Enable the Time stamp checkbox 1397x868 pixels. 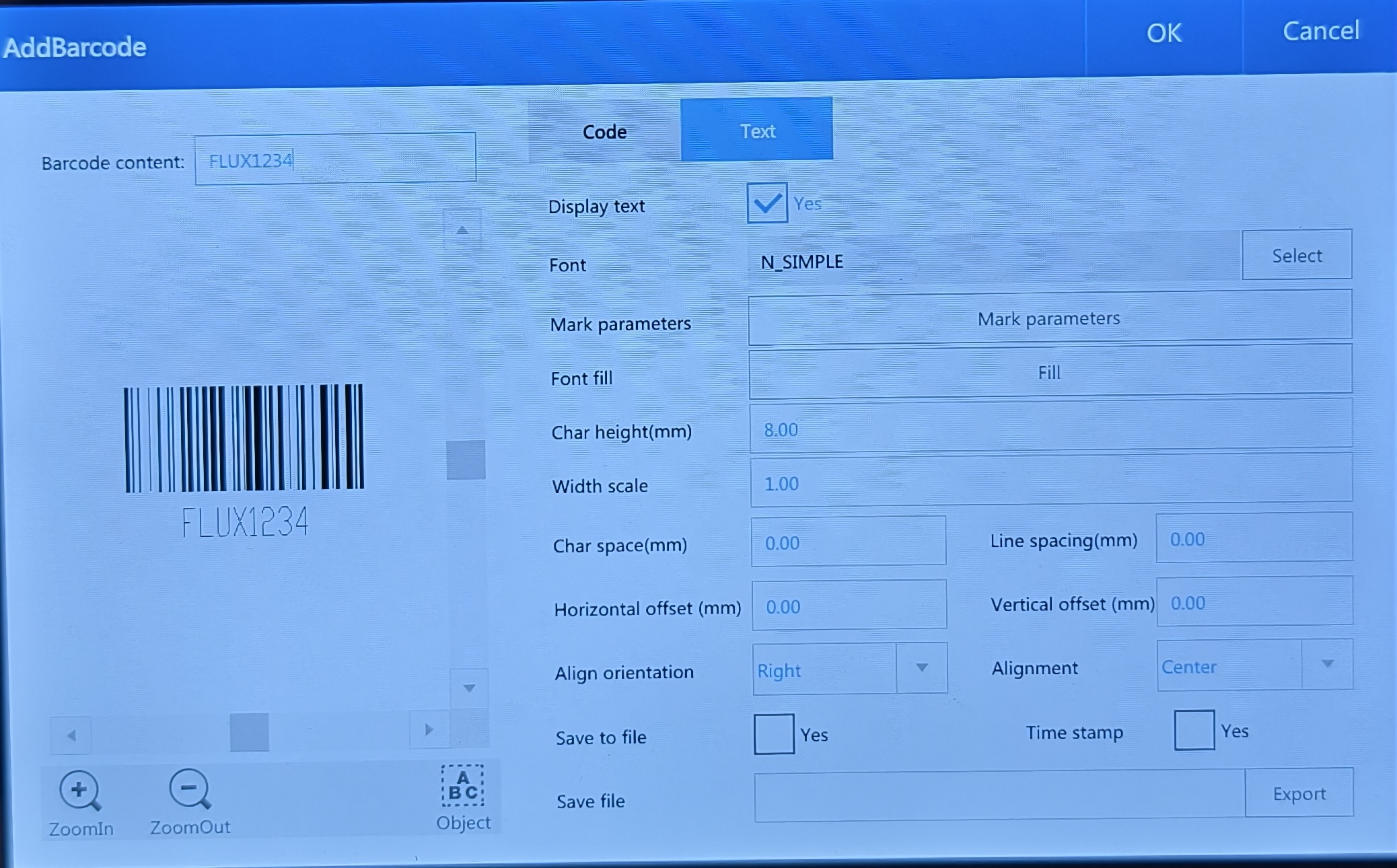[1194, 730]
